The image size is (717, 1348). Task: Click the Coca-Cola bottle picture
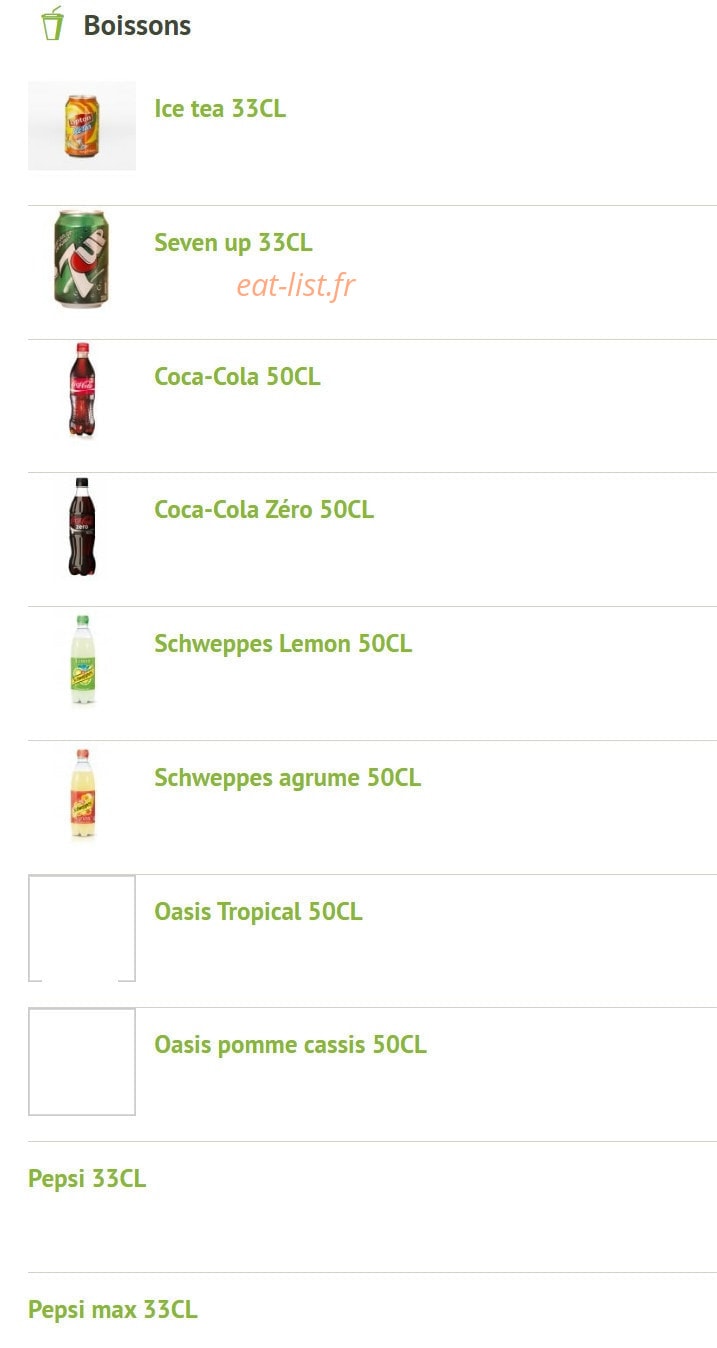pyautogui.click(x=82, y=392)
